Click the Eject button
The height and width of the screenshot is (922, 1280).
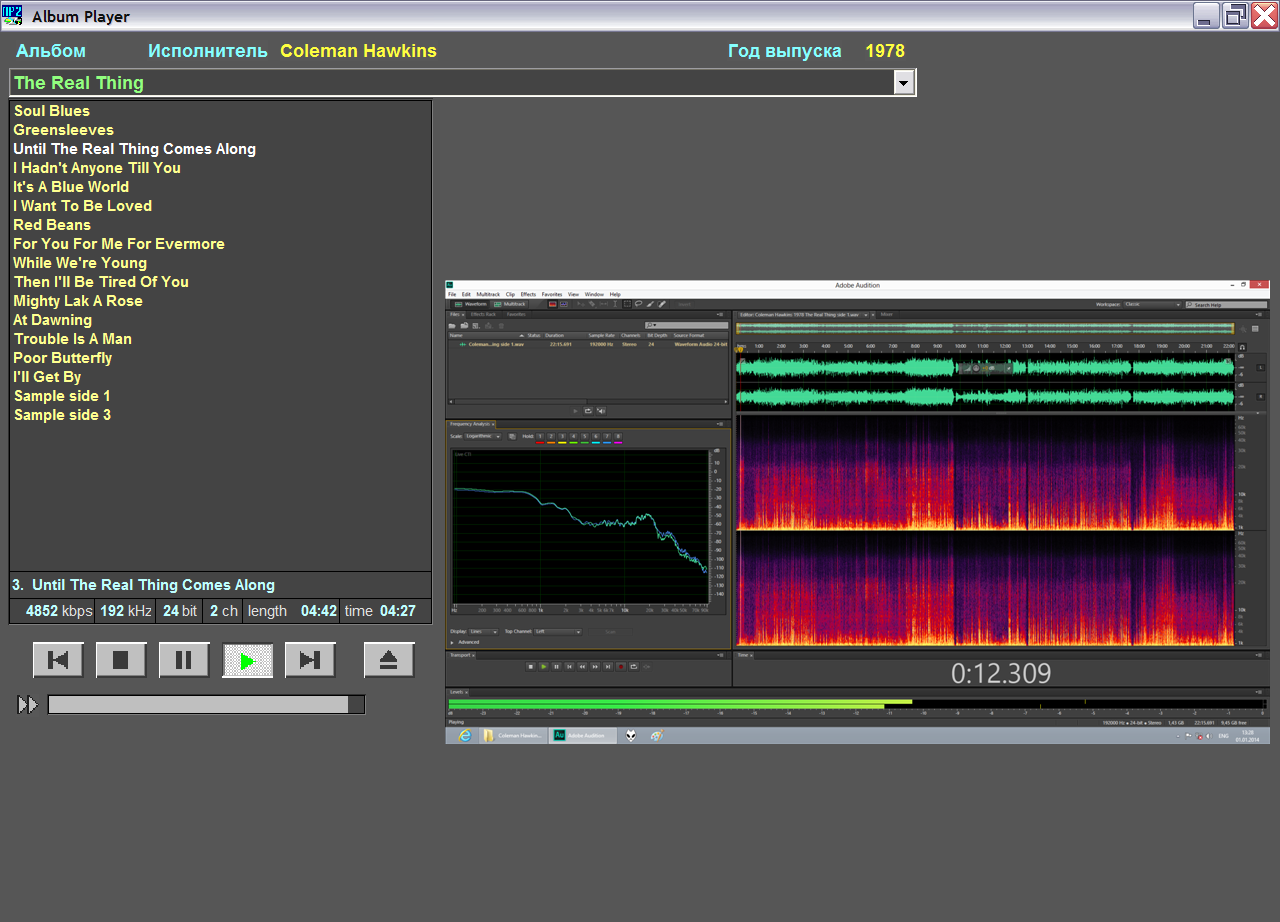coord(389,660)
